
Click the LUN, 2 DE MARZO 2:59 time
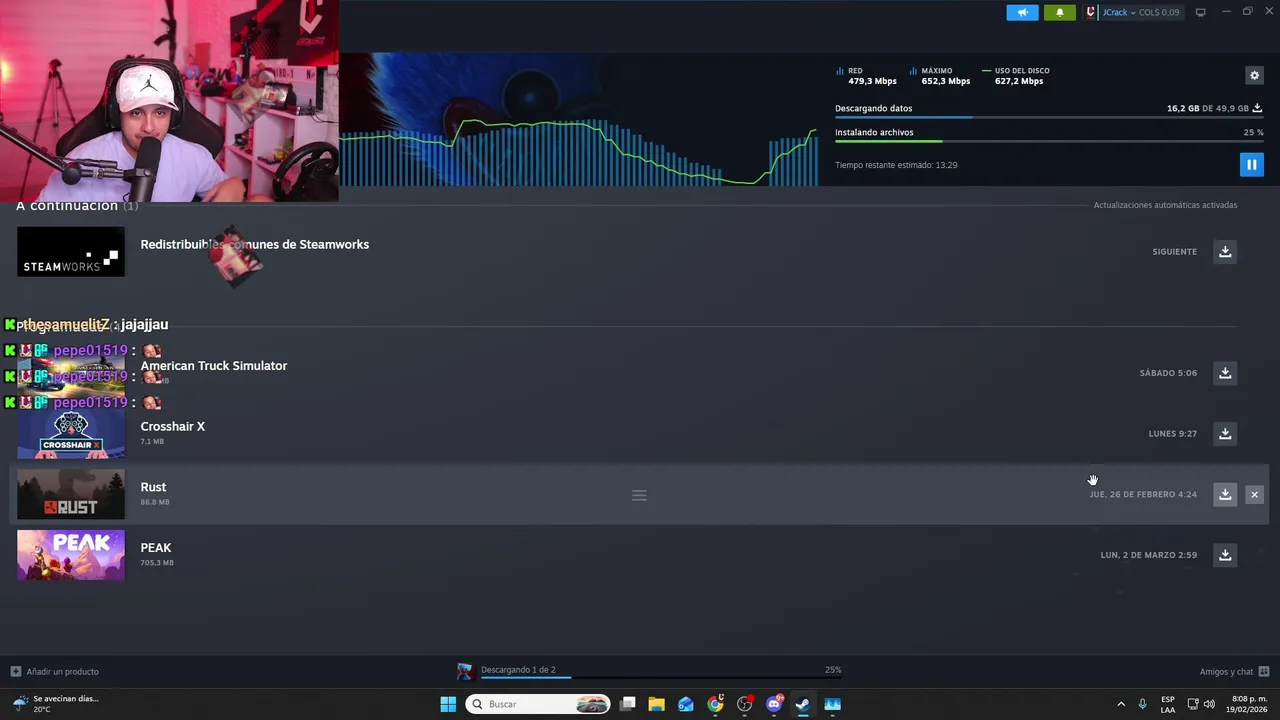(1148, 555)
